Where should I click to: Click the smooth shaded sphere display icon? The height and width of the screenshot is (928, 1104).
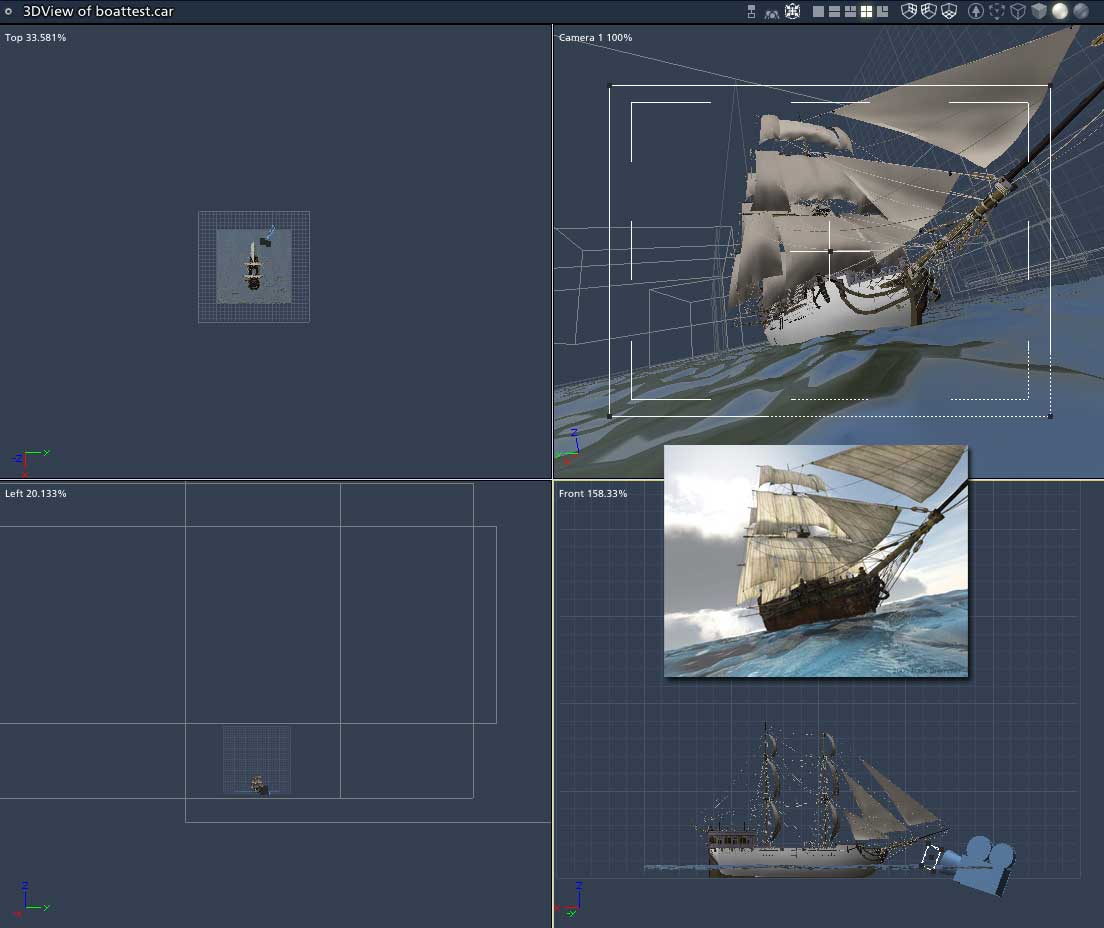click(1059, 12)
